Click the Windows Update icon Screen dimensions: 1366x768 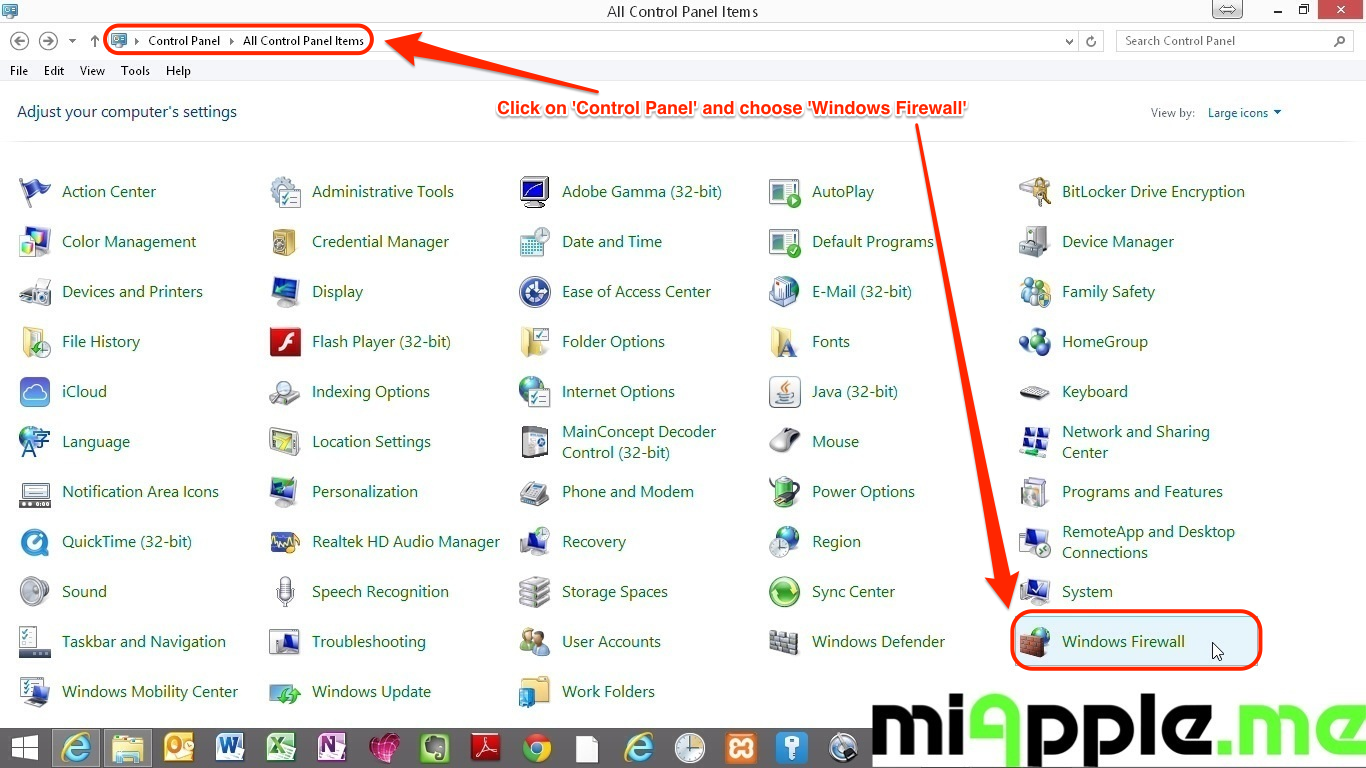pyautogui.click(x=285, y=692)
